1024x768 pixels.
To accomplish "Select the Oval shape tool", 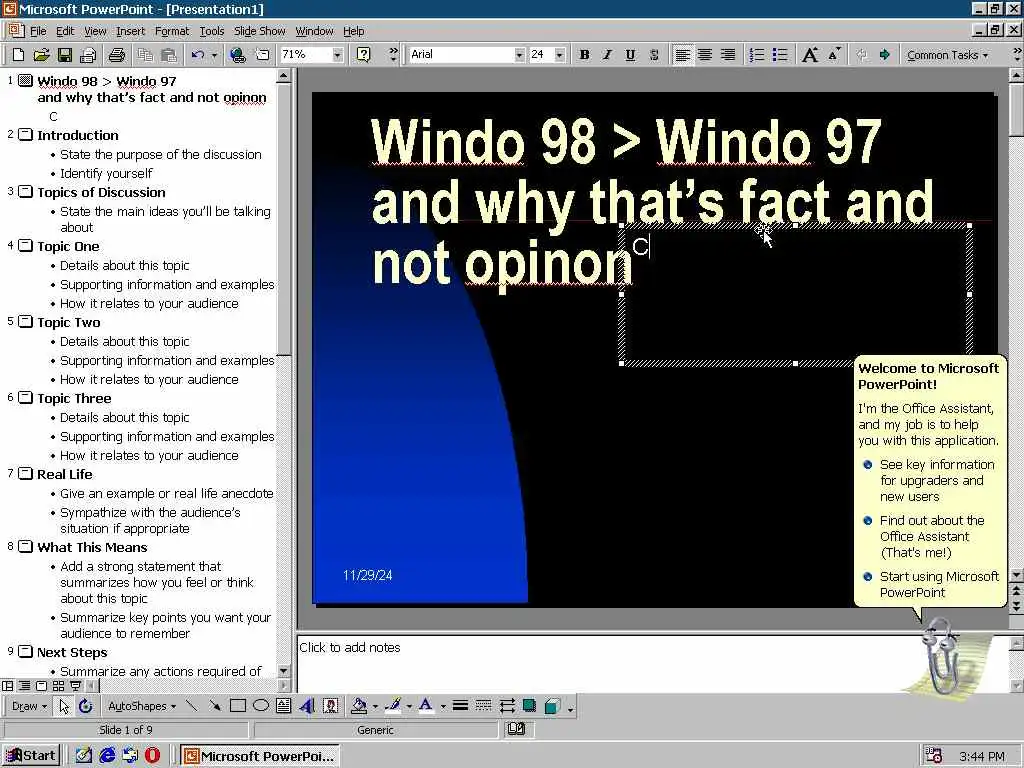I will 261,706.
